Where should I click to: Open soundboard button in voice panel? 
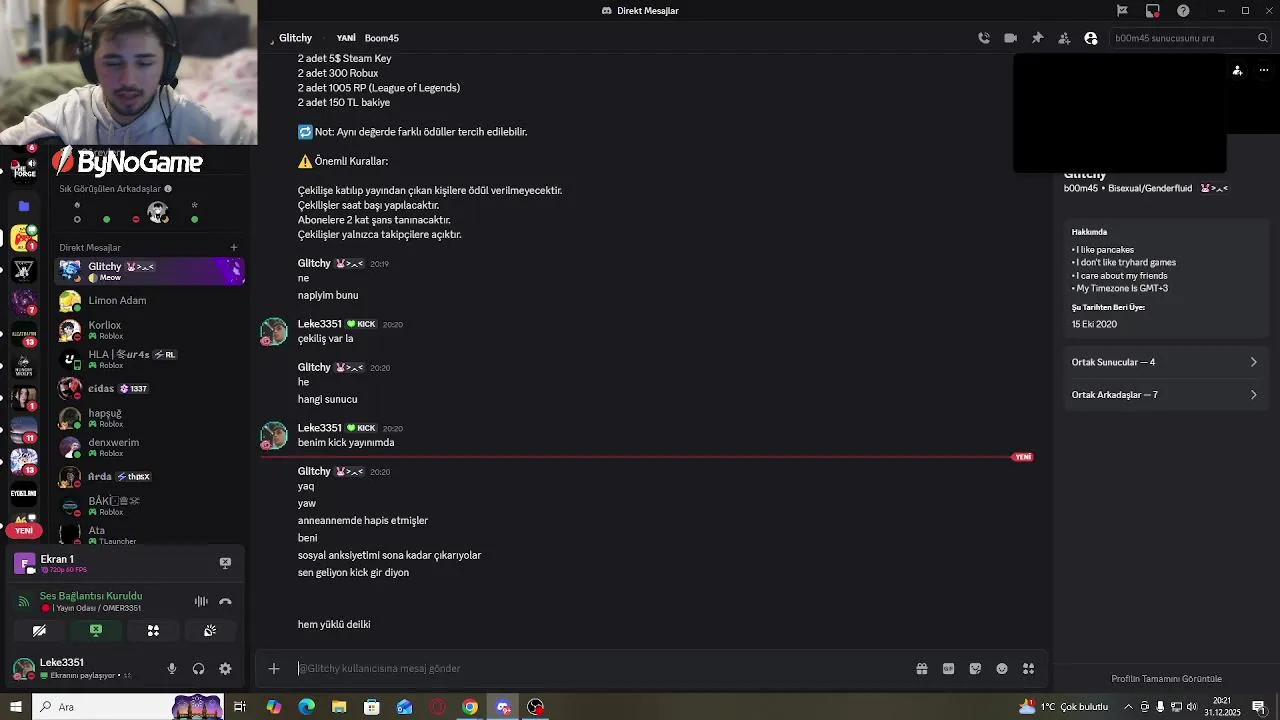click(x=210, y=630)
